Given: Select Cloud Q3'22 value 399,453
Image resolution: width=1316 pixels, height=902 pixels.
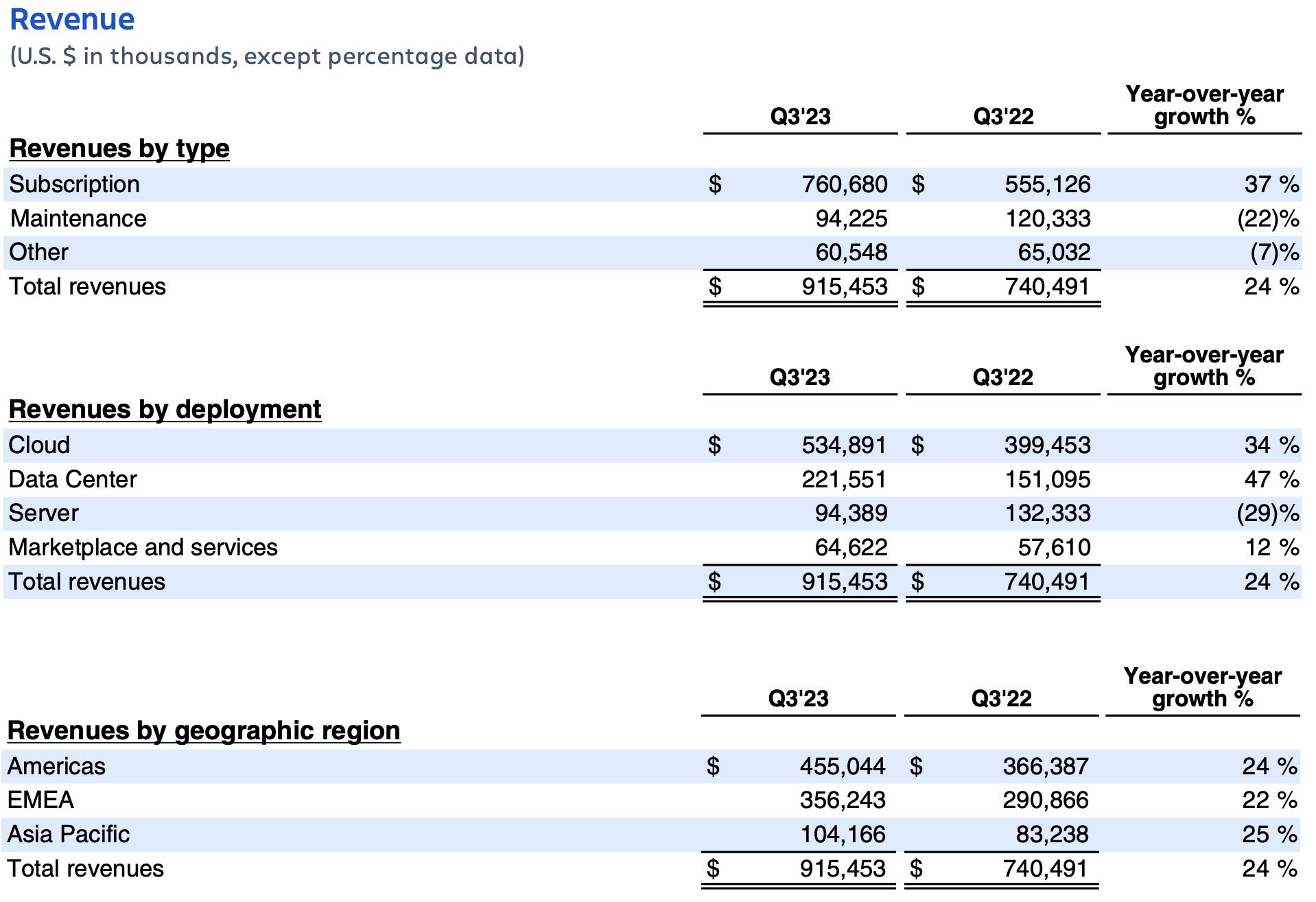Looking at the screenshot, I should click(1047, 445).
